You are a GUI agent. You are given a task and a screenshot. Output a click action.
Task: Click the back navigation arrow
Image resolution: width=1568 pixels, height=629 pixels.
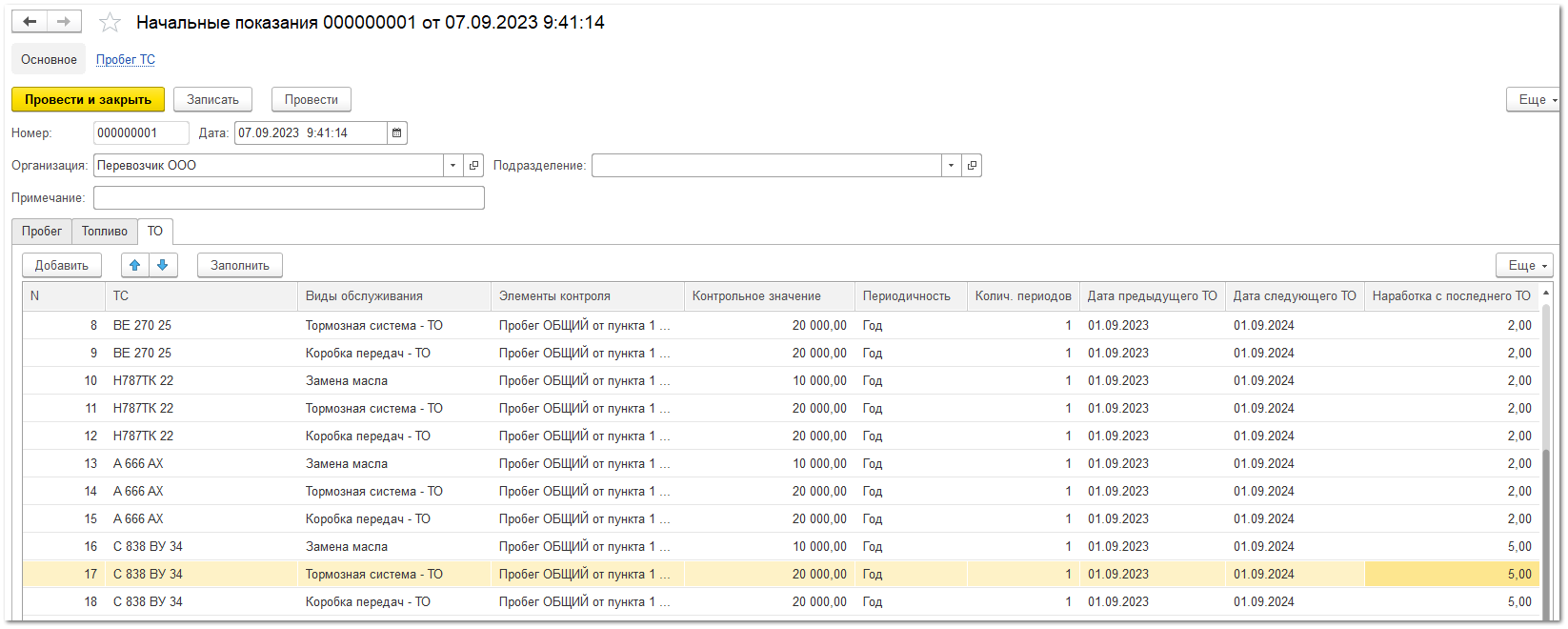click(30, 22)
